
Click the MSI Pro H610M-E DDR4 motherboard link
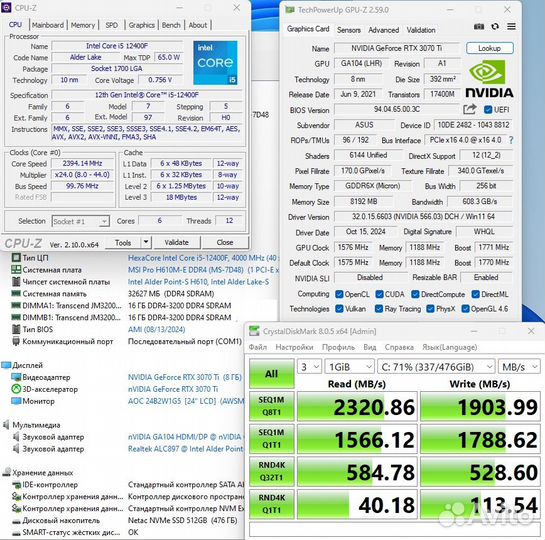(203, 270)
